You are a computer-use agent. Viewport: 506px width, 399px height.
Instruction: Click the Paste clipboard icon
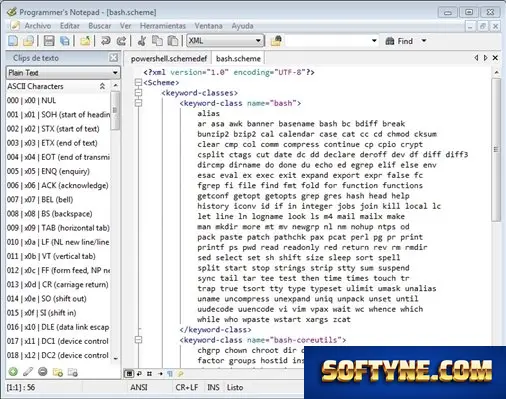[173, 41]
